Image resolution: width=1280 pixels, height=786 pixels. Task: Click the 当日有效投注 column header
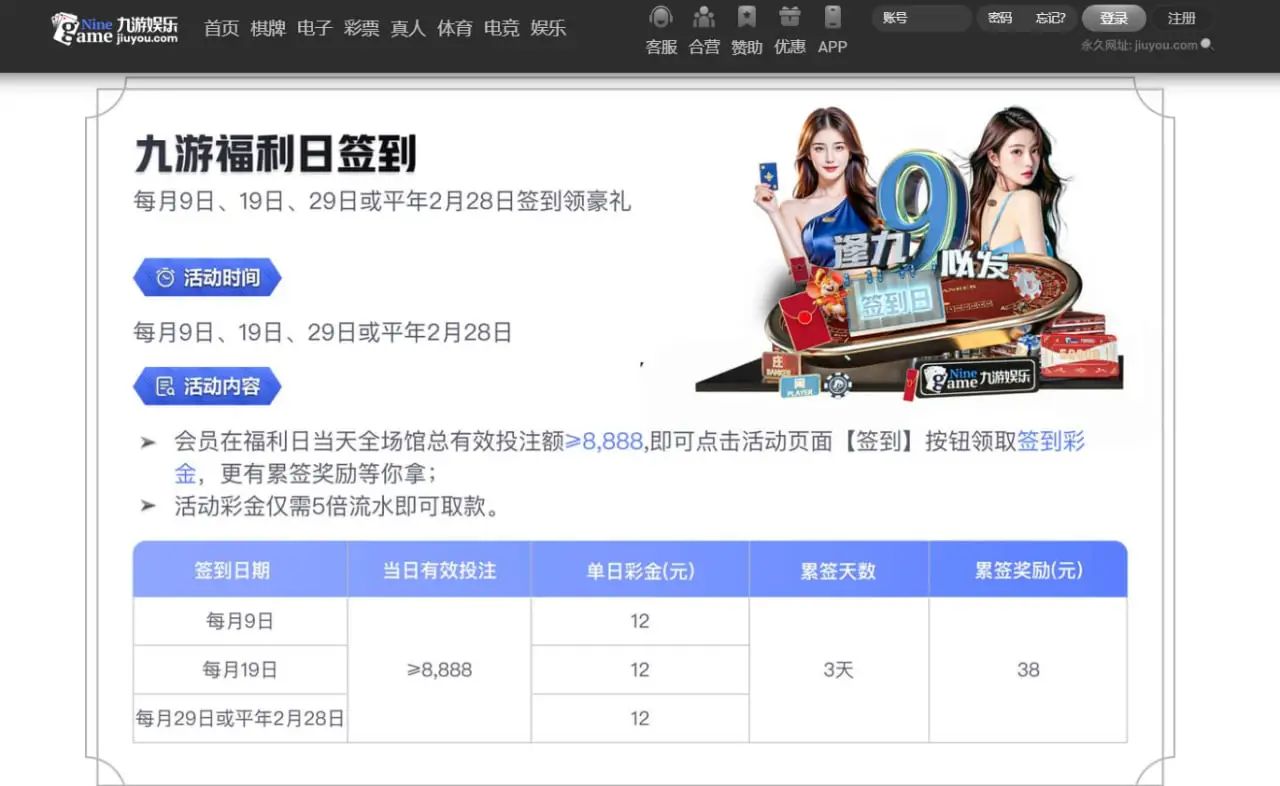(x=439, y=570)
